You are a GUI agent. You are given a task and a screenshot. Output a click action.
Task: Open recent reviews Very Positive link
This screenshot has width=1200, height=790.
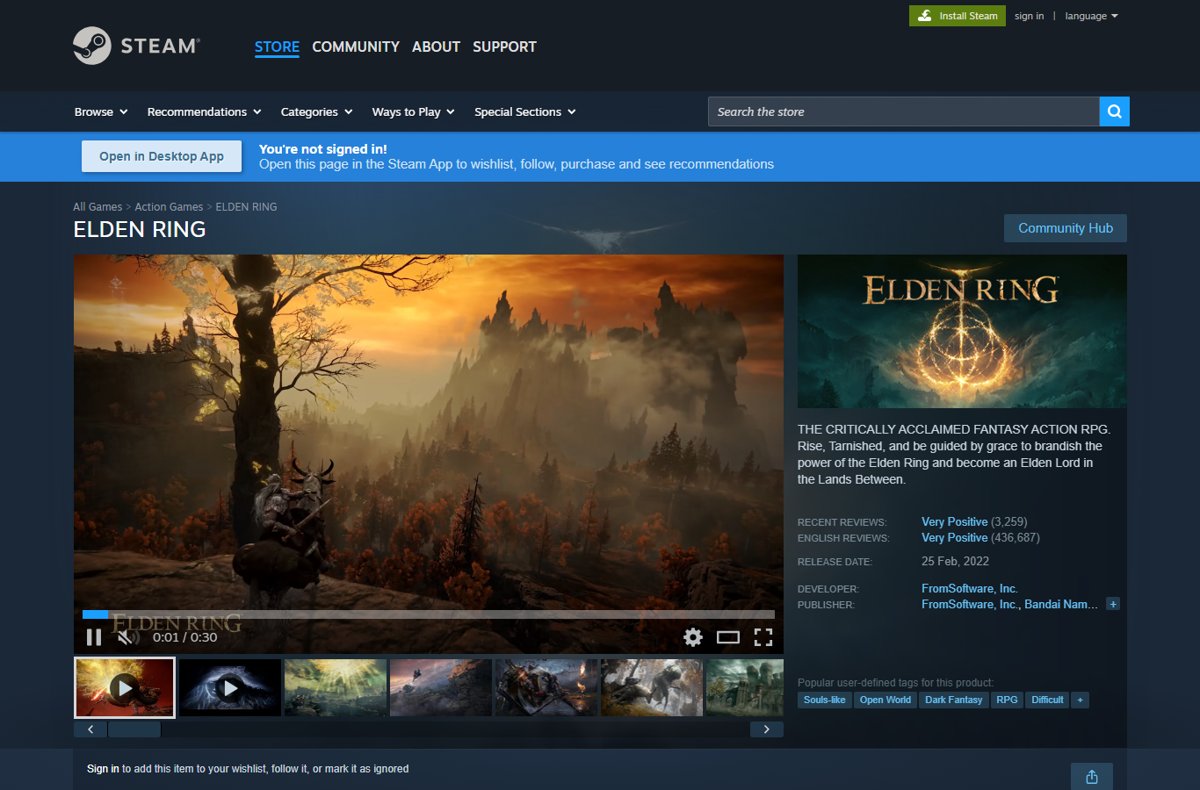point(954,522)
